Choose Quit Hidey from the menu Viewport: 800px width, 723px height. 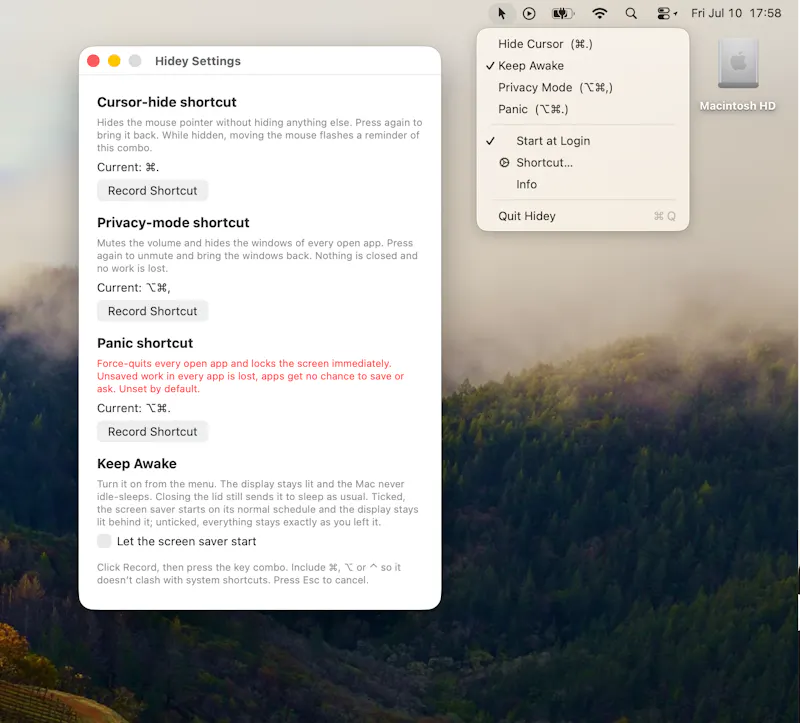[583, 216]
